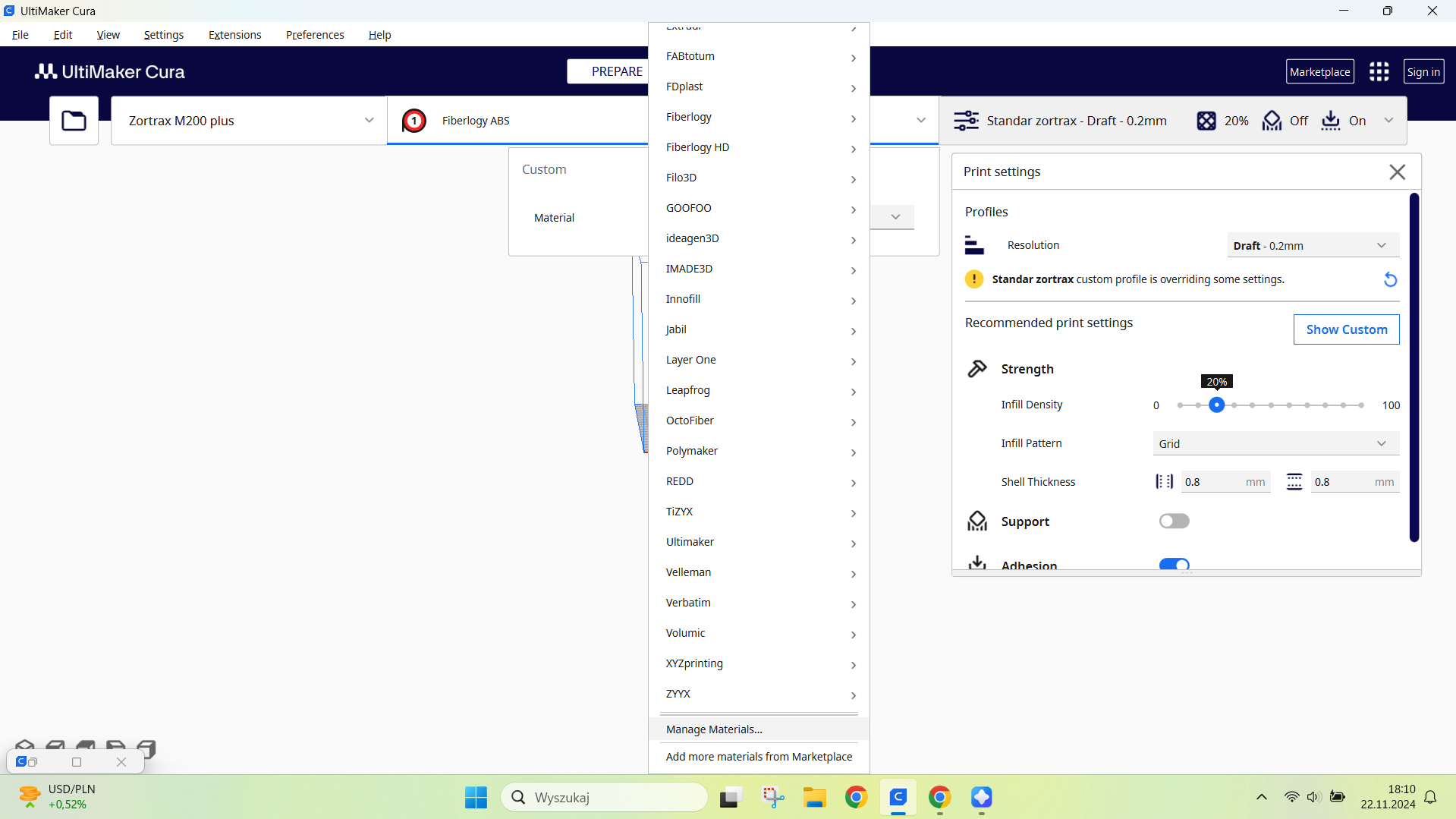Viewport: 1456px width, 819px height.
Task: Click the extruder 1 material icon
Action: (x=414, y=121)
